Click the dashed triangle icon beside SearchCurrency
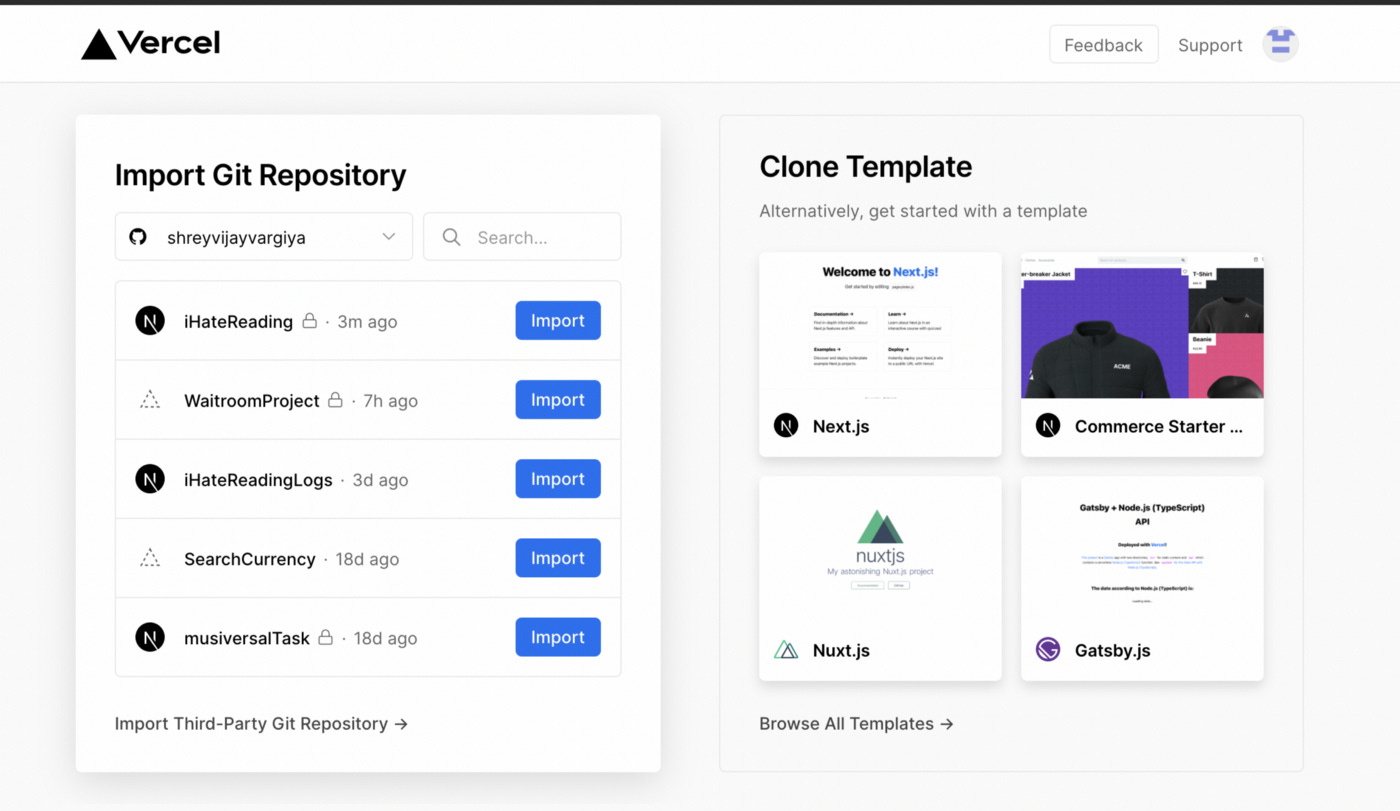The image size is (1400, 811). pos(150,558)
